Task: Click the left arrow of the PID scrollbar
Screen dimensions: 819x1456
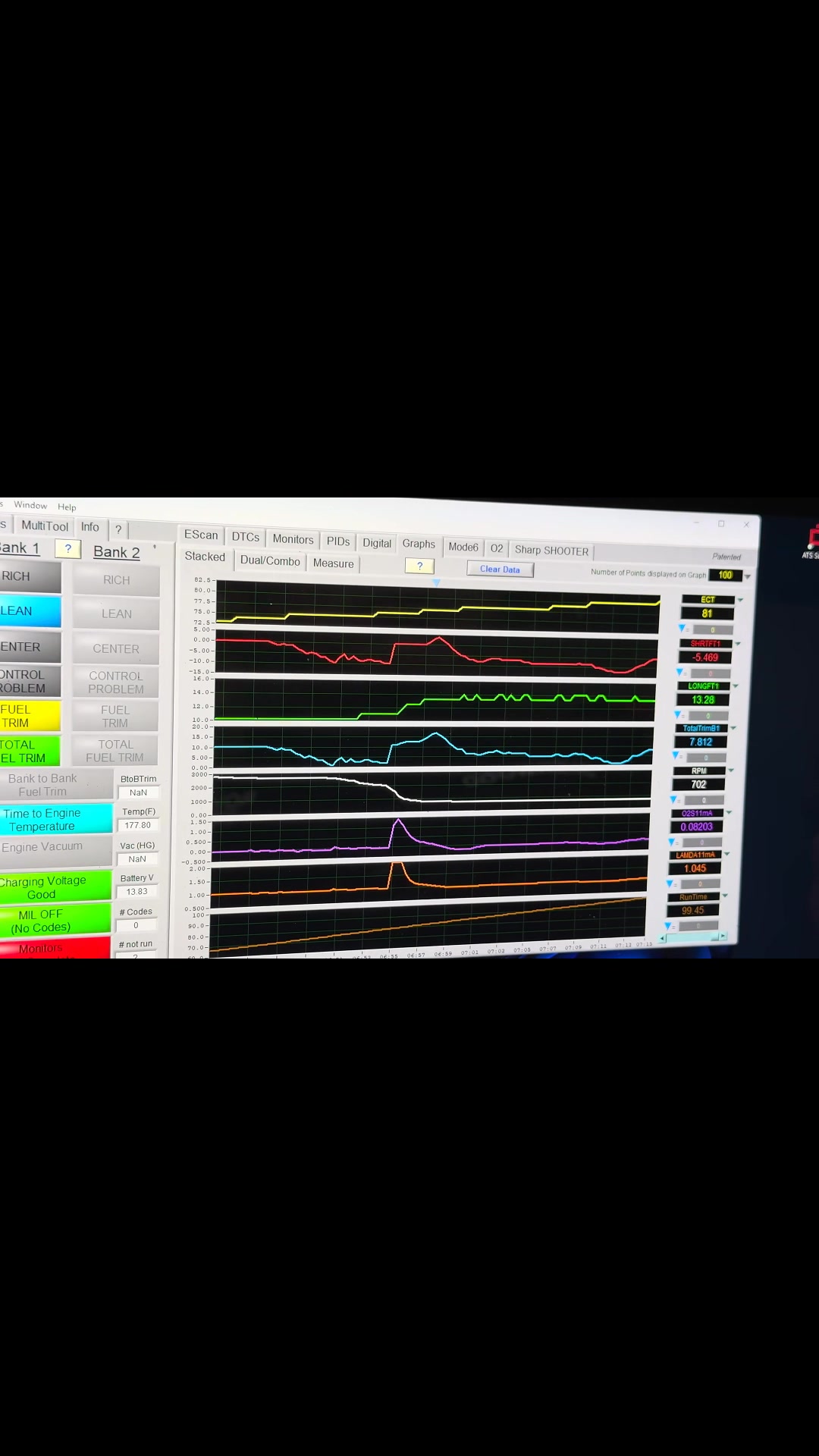Action: click(663, 938)
